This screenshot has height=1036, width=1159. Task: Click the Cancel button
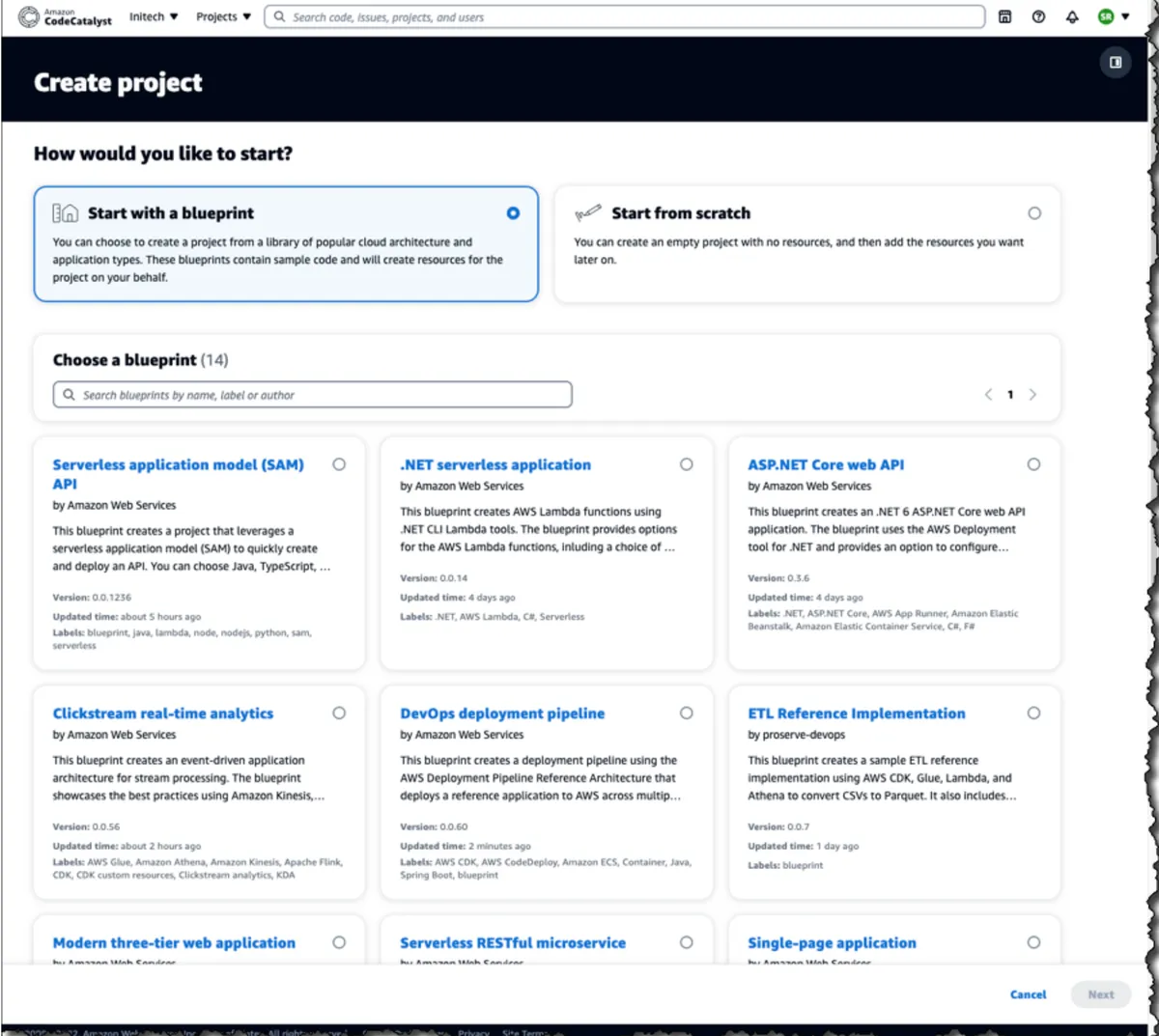[1028, 994]
